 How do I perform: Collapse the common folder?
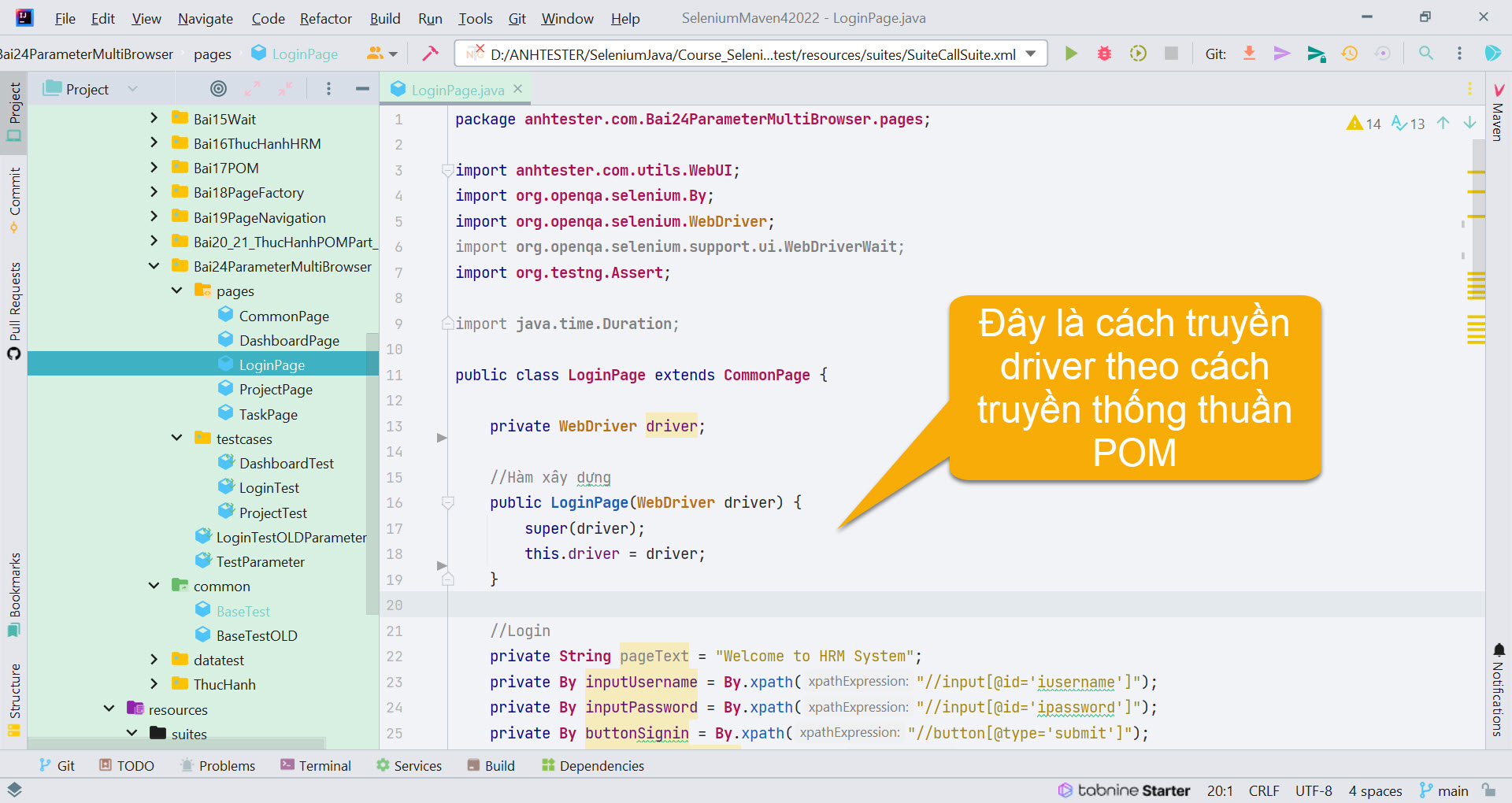pyautogui.click(x=154, y=586)
